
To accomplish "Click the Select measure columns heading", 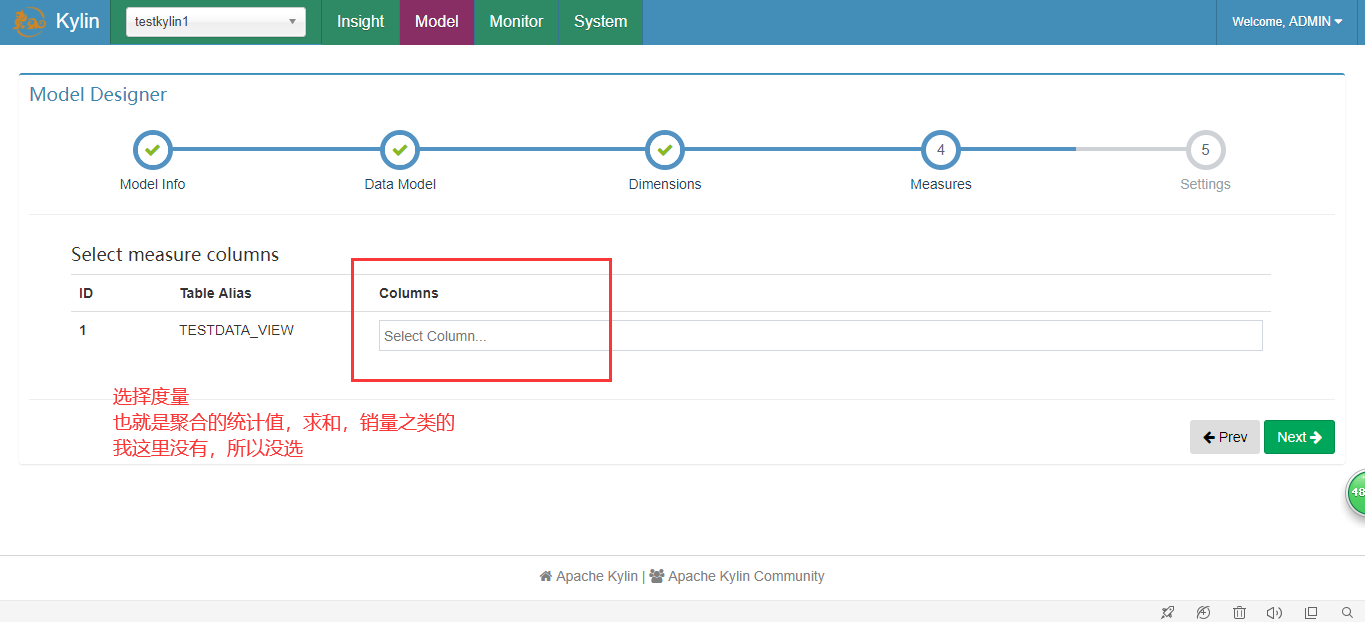I will tap(175, 255).
